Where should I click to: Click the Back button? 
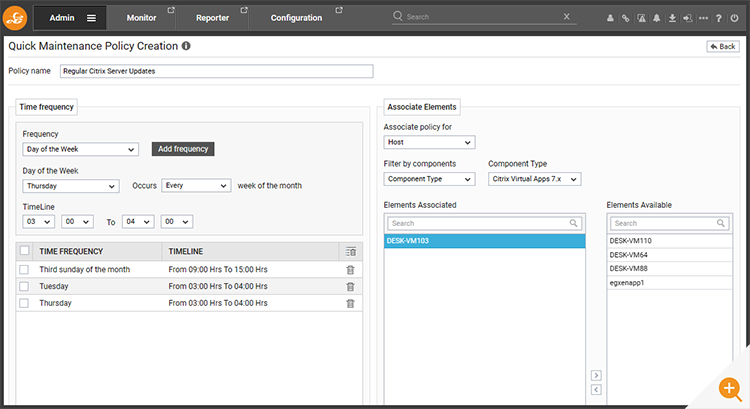(723, 46)
